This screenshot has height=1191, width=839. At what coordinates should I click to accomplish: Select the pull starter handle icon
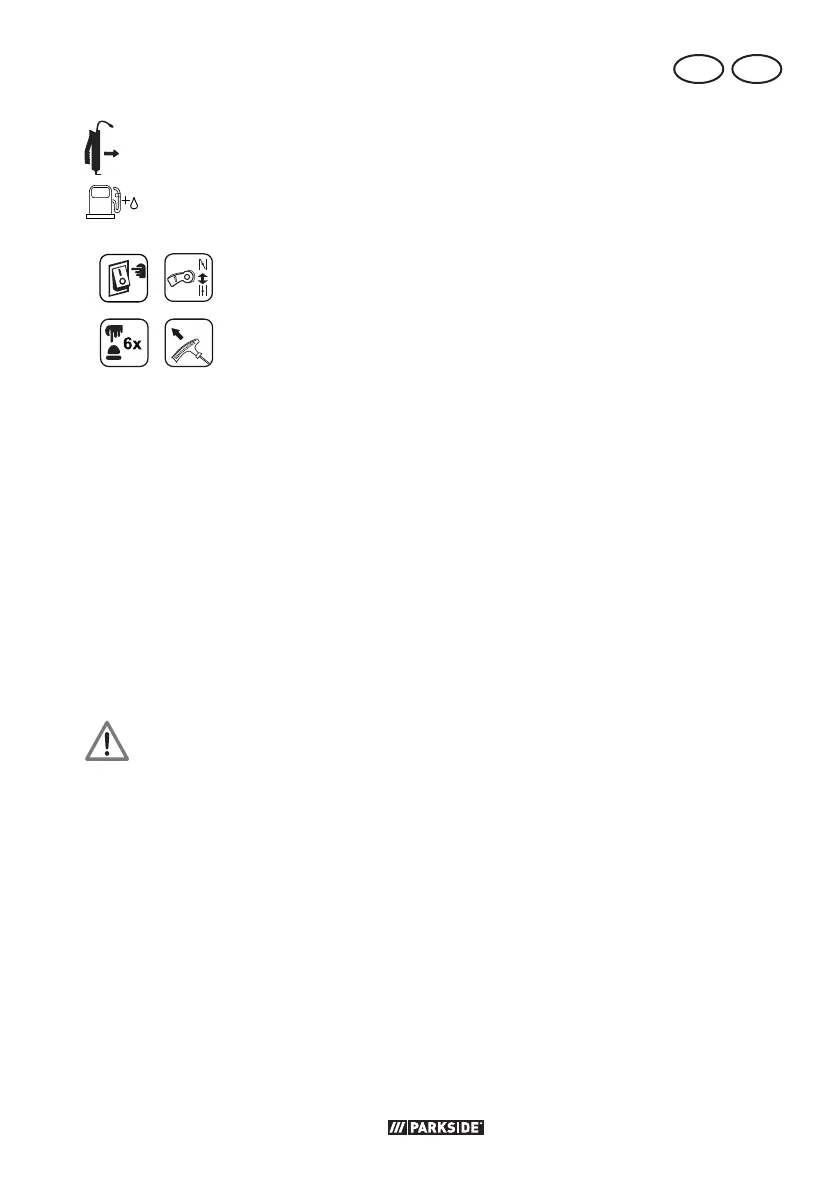189,343
